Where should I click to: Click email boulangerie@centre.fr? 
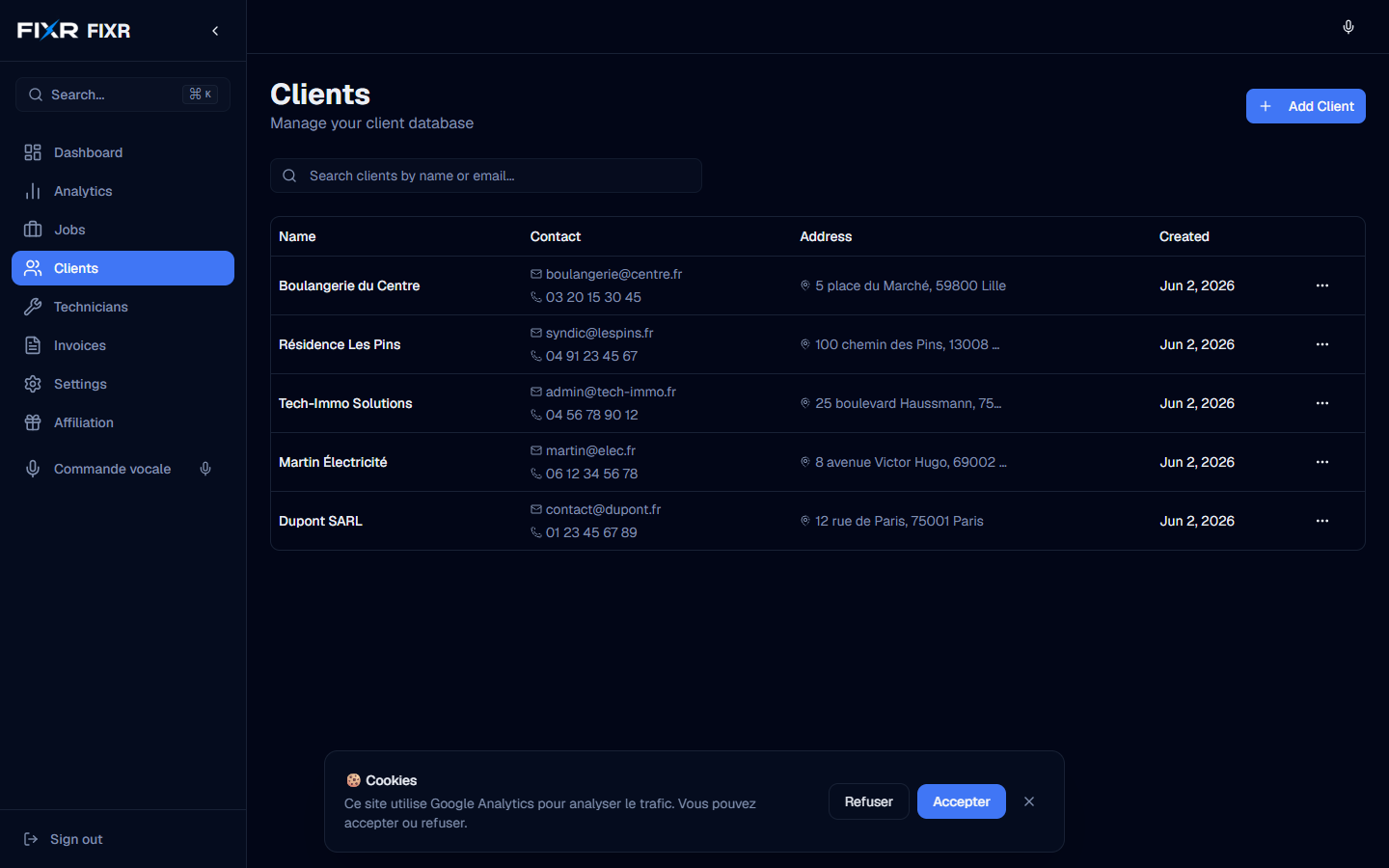613,274
